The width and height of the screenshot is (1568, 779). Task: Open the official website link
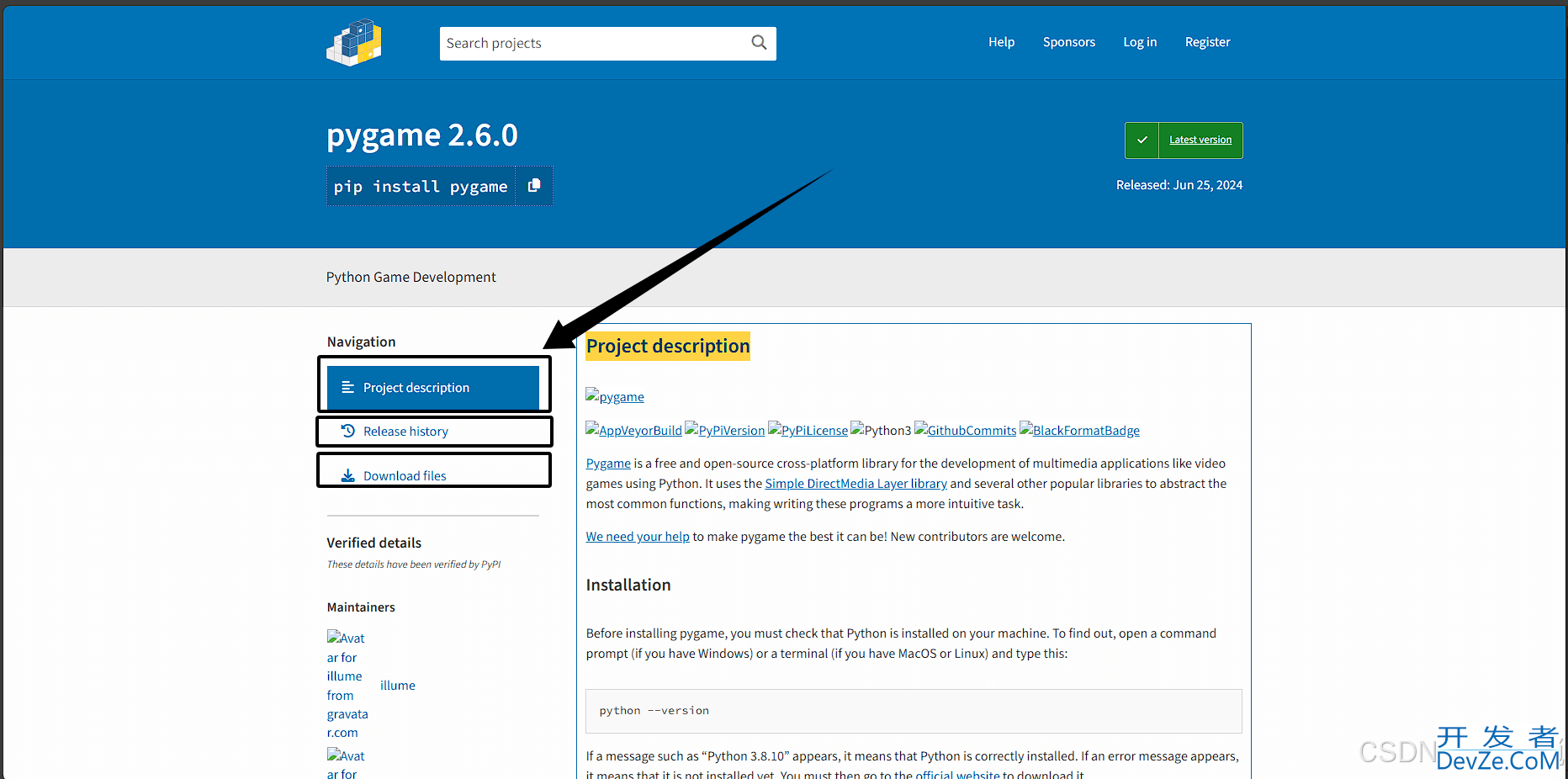(x=957, y=774)
